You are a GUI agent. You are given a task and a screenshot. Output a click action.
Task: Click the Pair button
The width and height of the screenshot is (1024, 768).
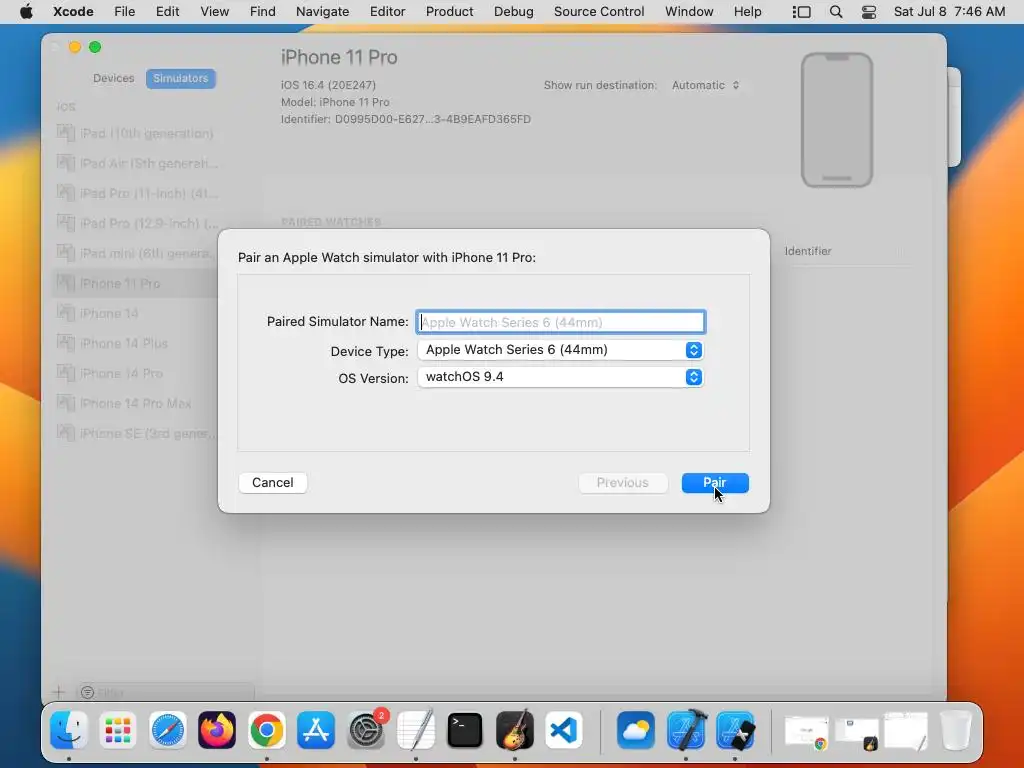tap(715, 483)
